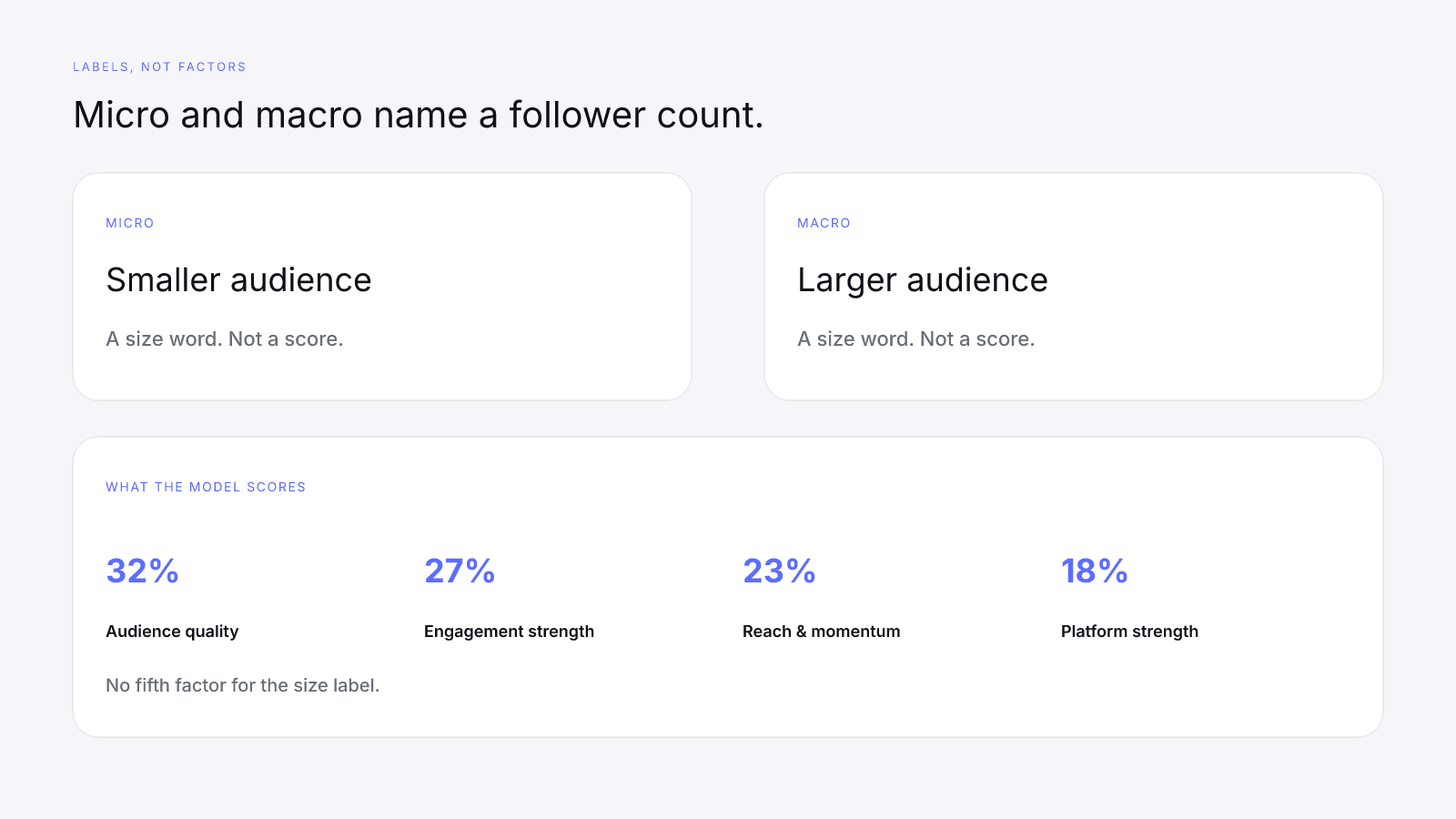
Task: Select the 'LABELS, NOT FACTORS' eyebrow text
Action: click(x=159, y=67)
